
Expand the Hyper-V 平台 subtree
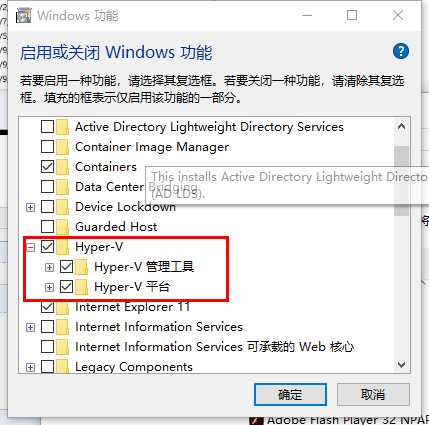[x=49, y=287]
